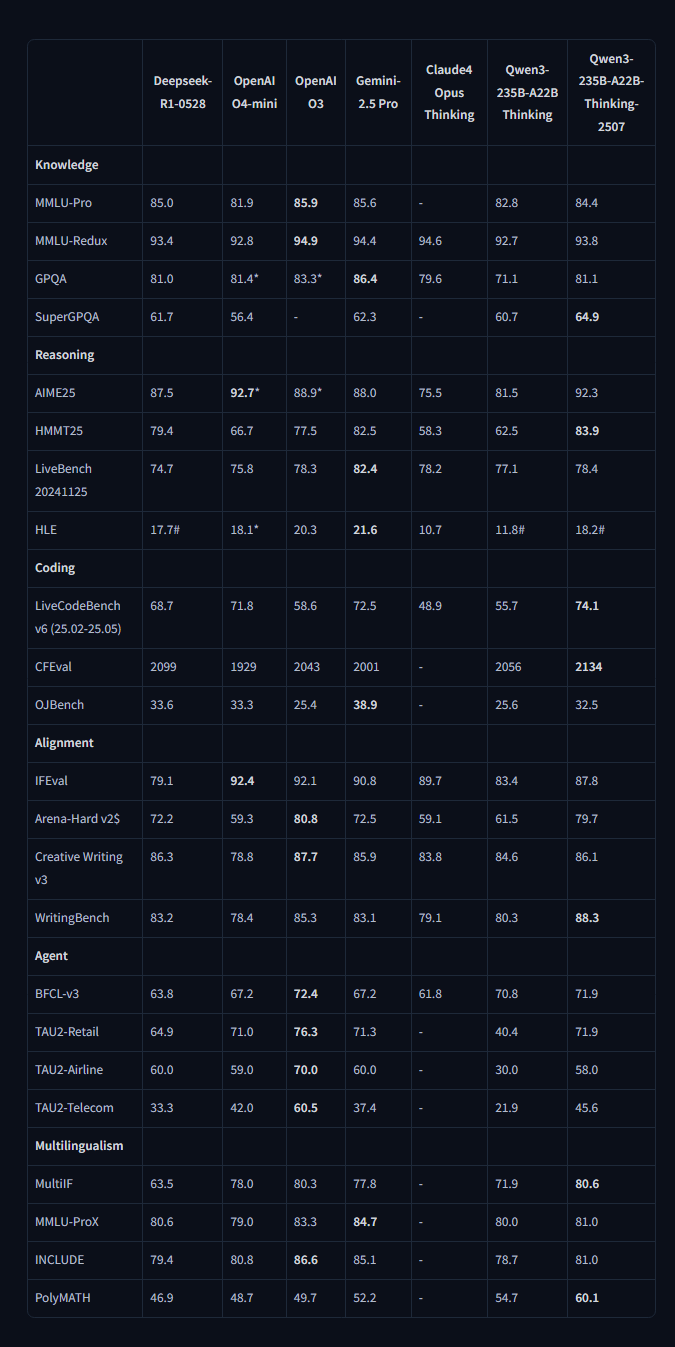Click the WritingBench row label
The height and width of the screenshot is (1347, 675).
[x=73, y=918]
